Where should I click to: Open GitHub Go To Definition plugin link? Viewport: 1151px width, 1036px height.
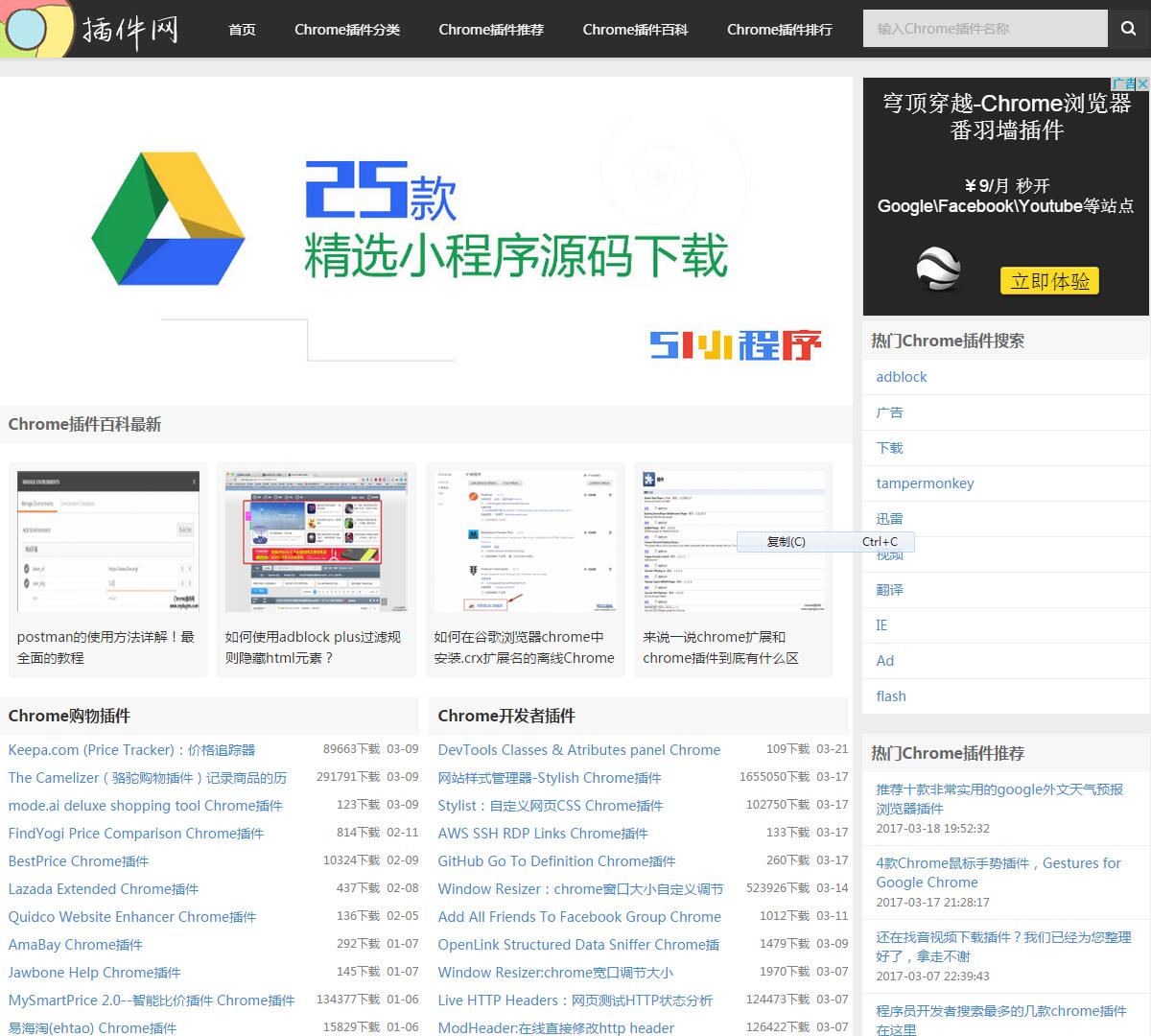(556, 861)
